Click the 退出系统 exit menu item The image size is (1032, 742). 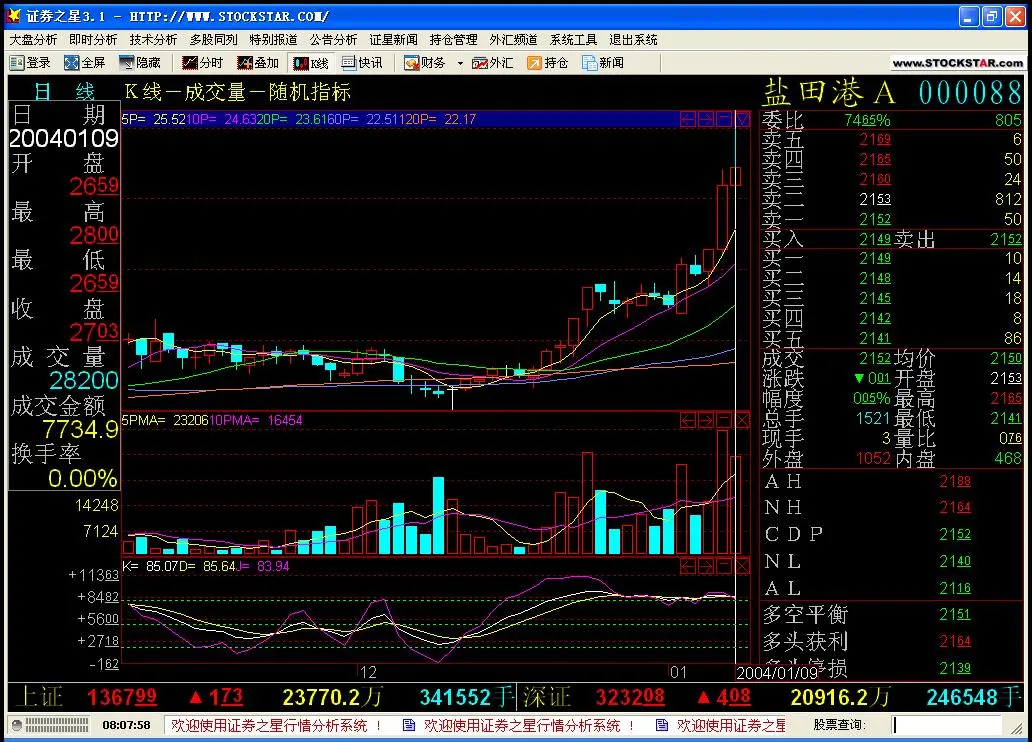633,40
